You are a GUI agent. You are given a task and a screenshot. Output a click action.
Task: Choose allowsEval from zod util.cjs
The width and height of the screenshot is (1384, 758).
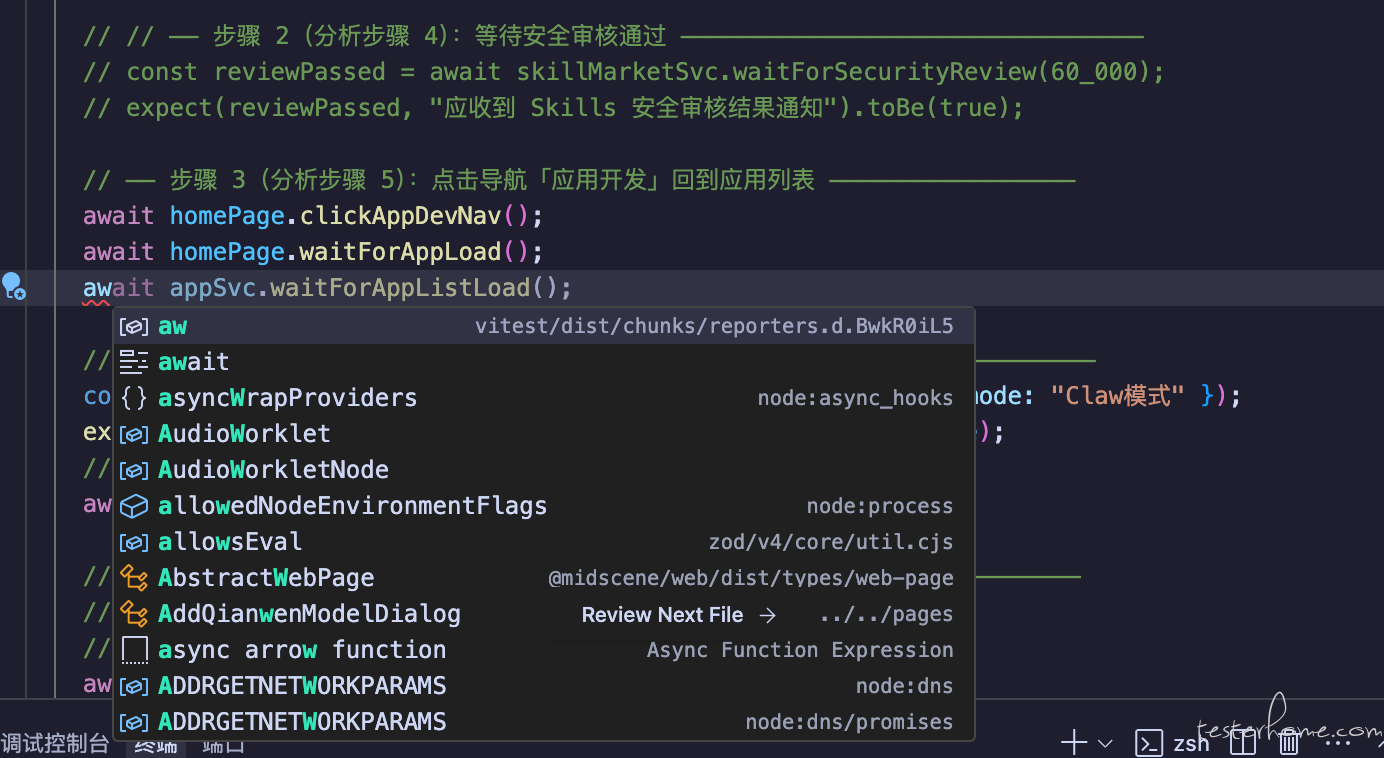(x=544, y=542)
